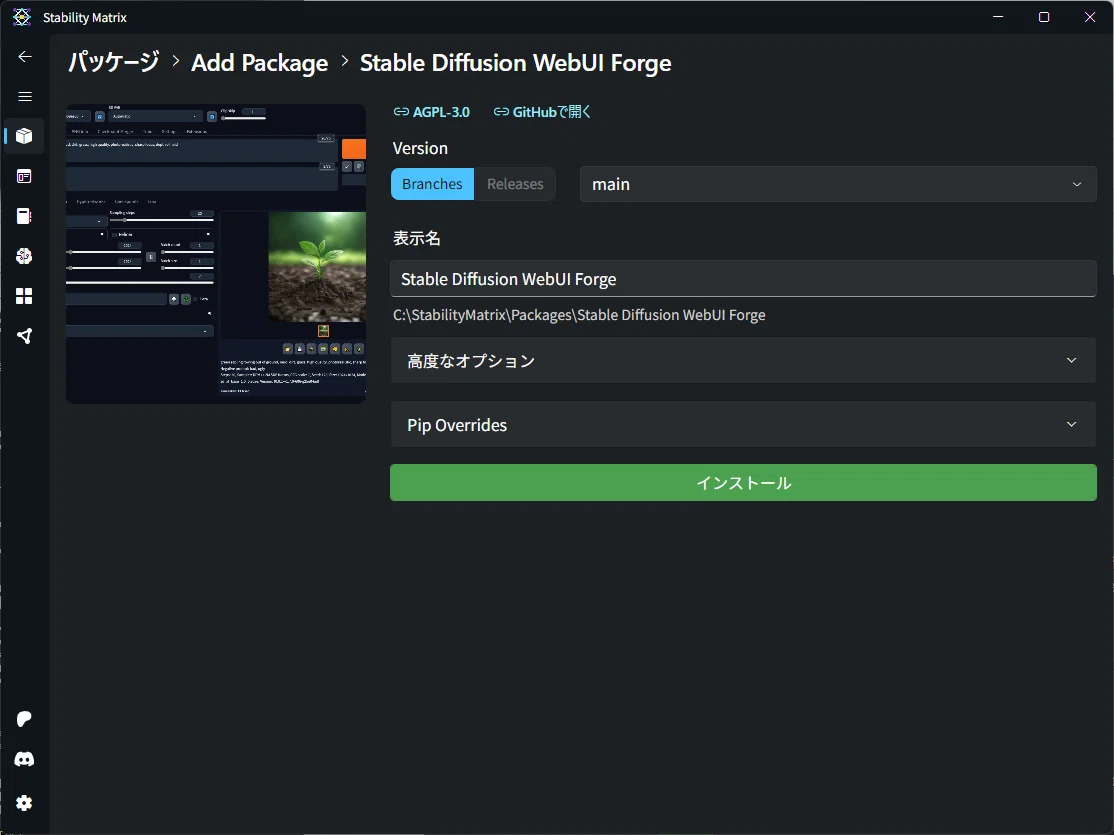Click the green インストール button
The height and width of the screenshot is (835, 1114).
pos(743,483)
